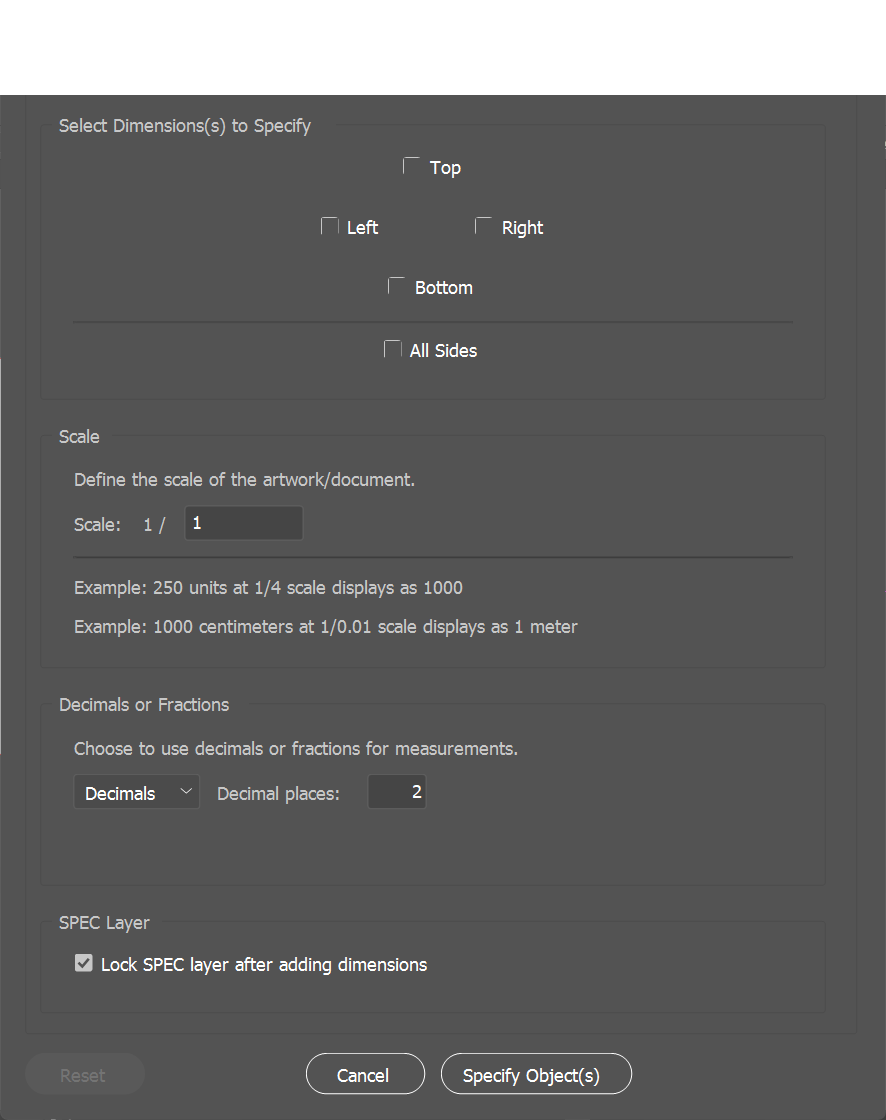Click the Scale section header
The width and height of the screenshot is (886, 1120).
pyautogui.click(x=78, y=436)
